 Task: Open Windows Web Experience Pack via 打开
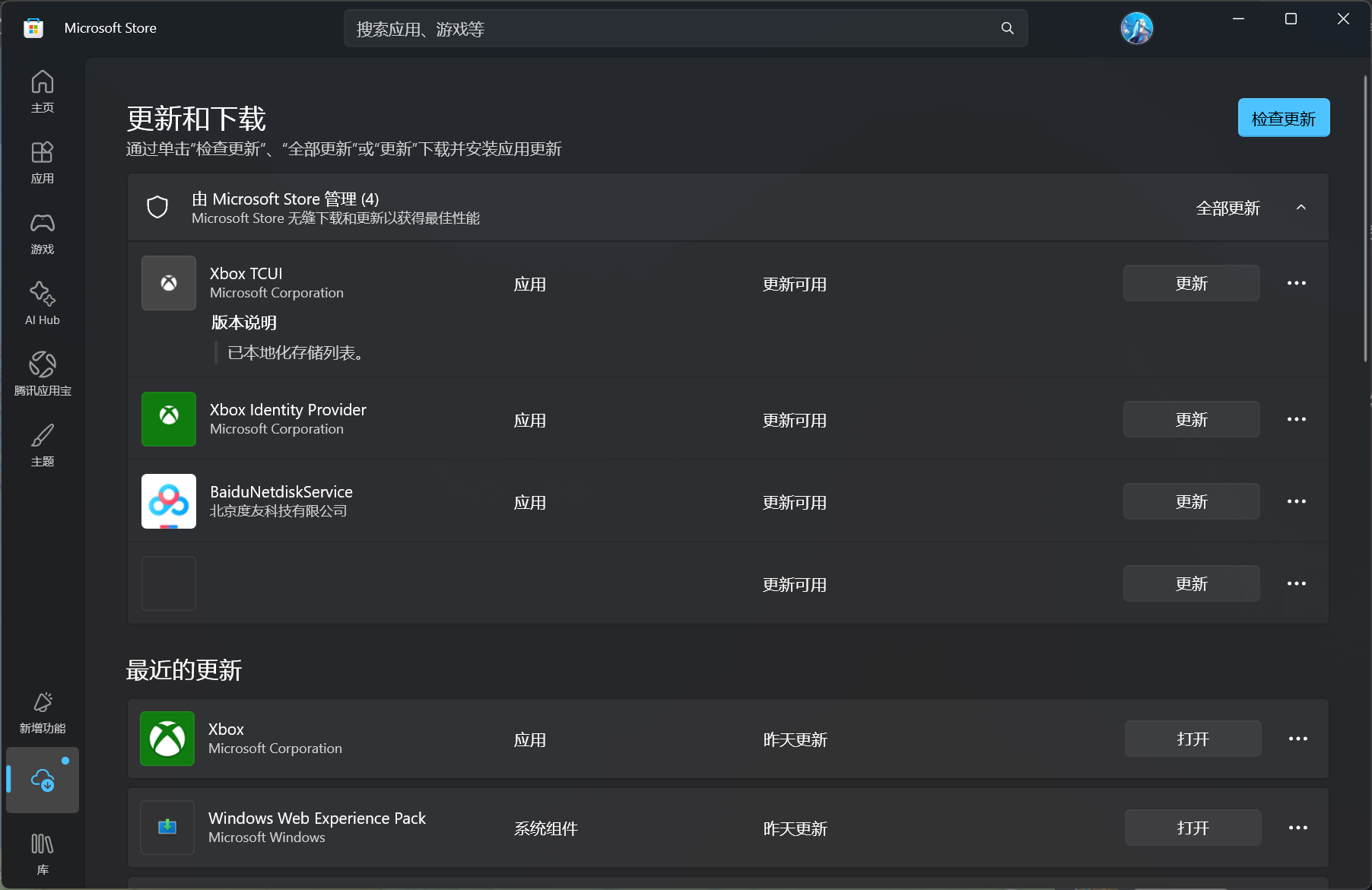(1193, 828)
